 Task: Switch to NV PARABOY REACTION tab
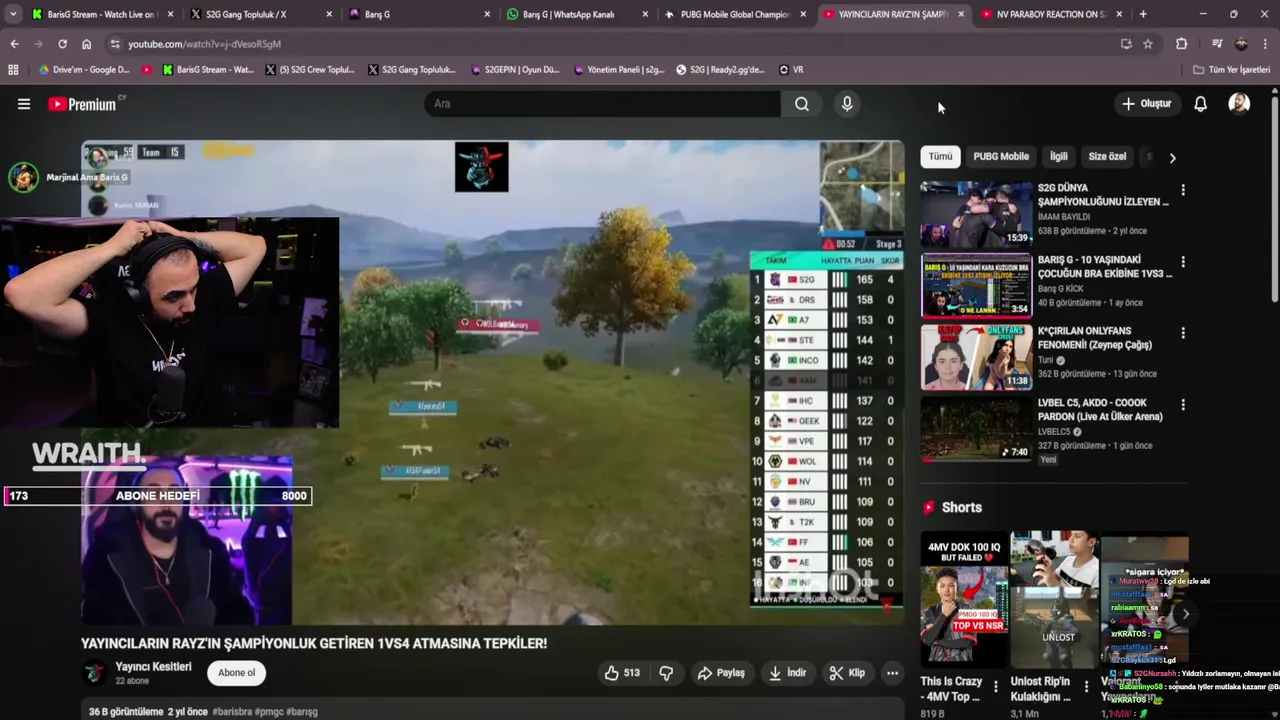click(x=1052, y=14)
